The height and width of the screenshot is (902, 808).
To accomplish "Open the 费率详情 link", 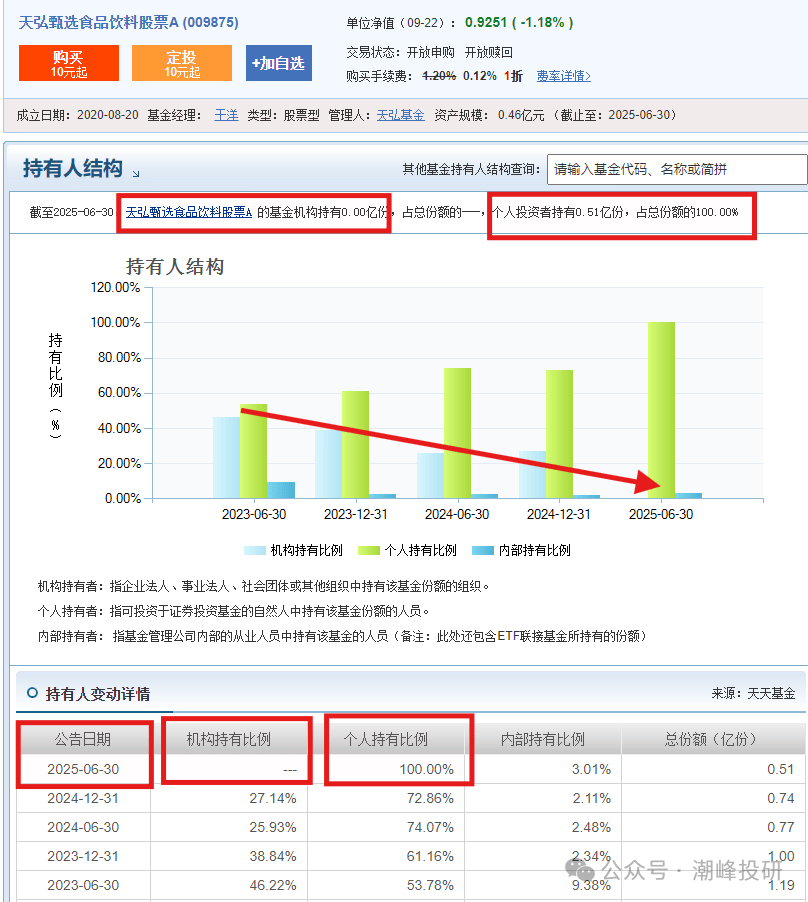I will 564,76.
